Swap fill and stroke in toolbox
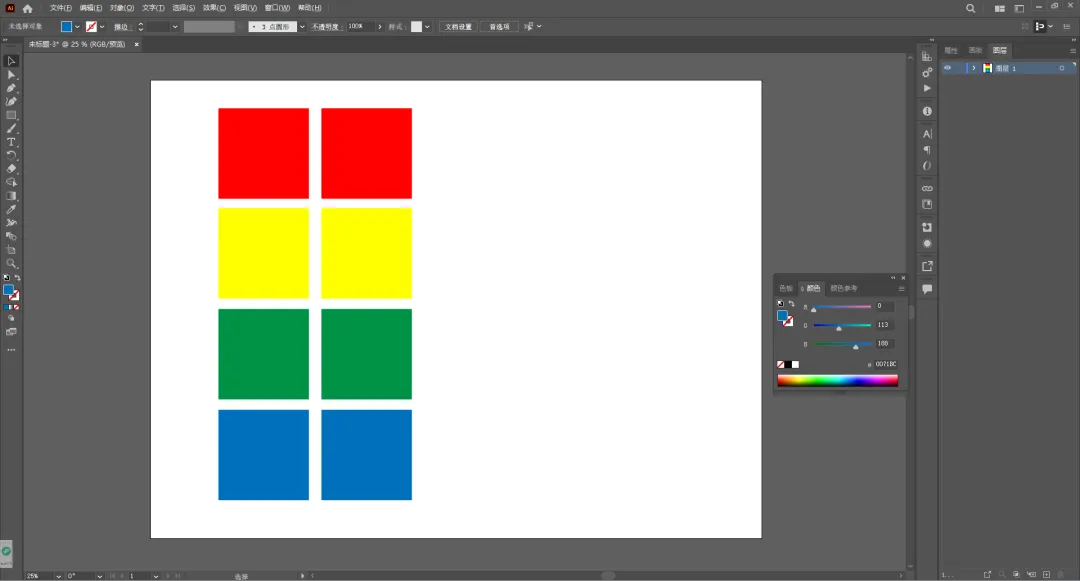 tap(17, 277)
